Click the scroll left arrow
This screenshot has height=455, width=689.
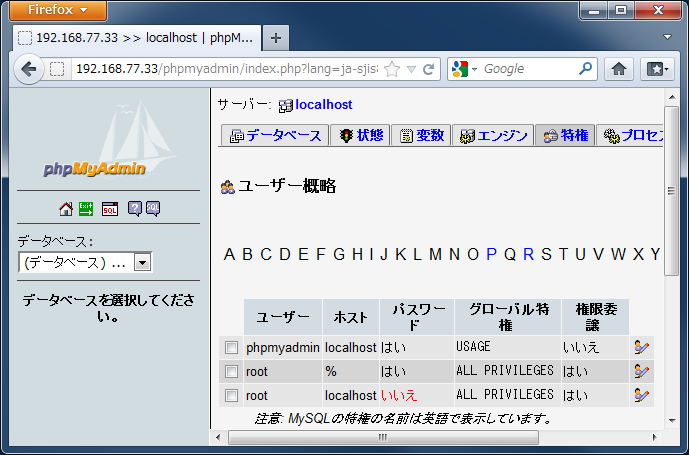(219, 437)
